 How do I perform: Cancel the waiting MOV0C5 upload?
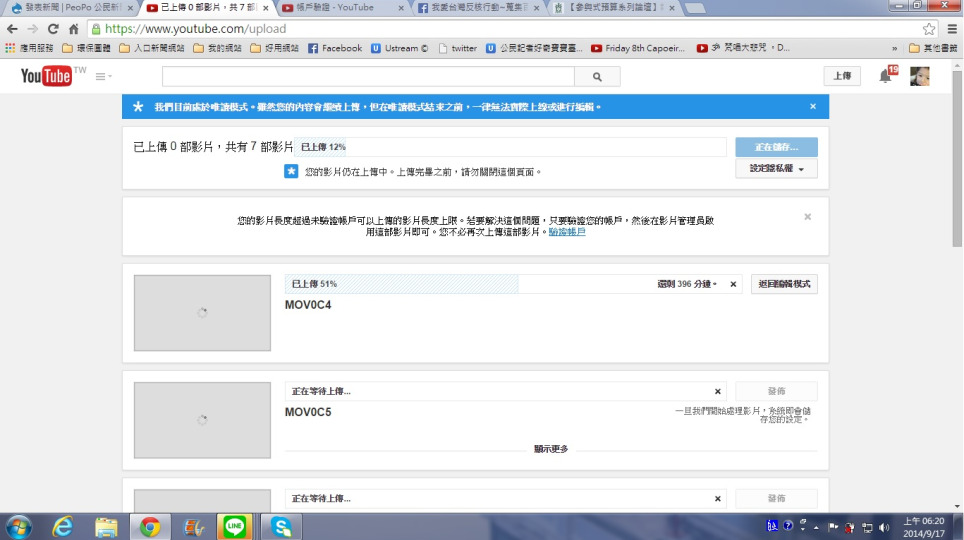click(x=717, y=392)
